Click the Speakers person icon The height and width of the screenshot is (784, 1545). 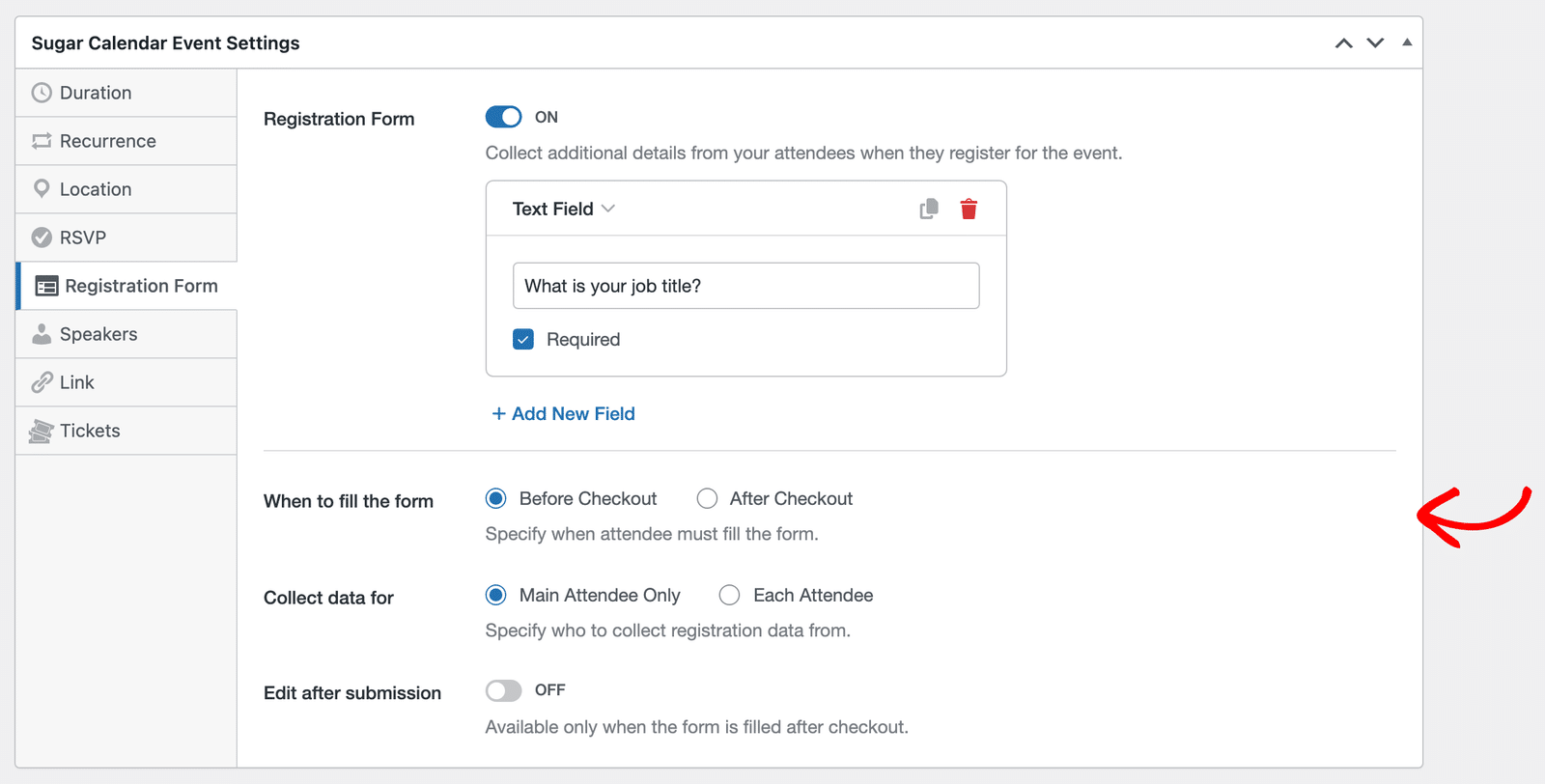click(42, 334)
